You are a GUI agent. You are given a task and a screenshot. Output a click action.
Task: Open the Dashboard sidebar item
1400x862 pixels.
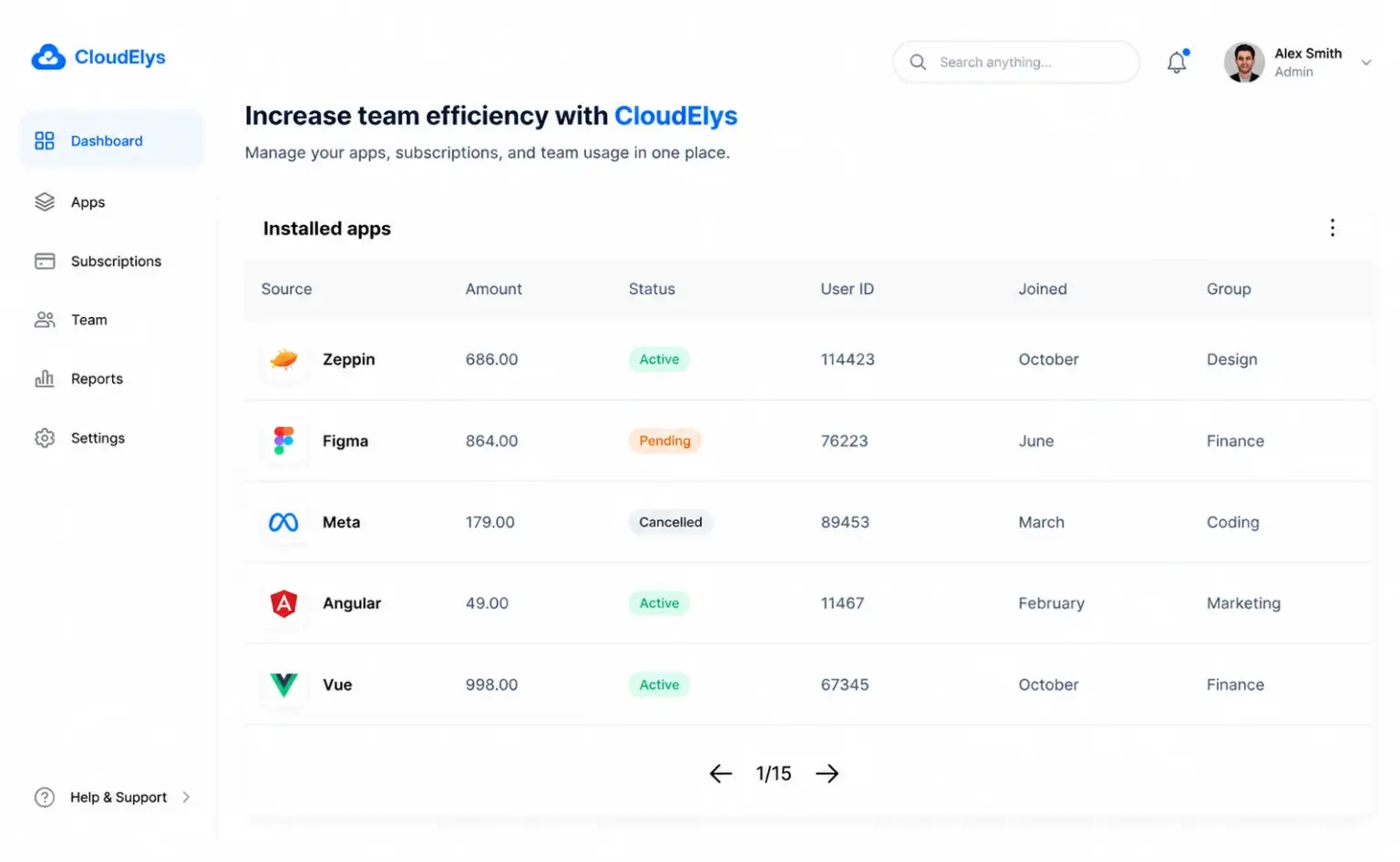111,140
